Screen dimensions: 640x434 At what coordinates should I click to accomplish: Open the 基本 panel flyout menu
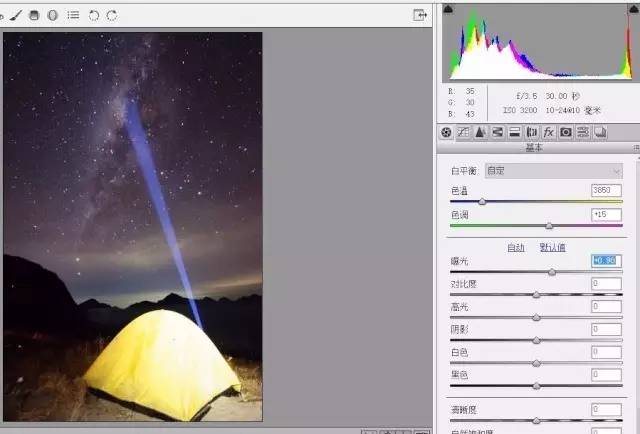click(636, 147)
